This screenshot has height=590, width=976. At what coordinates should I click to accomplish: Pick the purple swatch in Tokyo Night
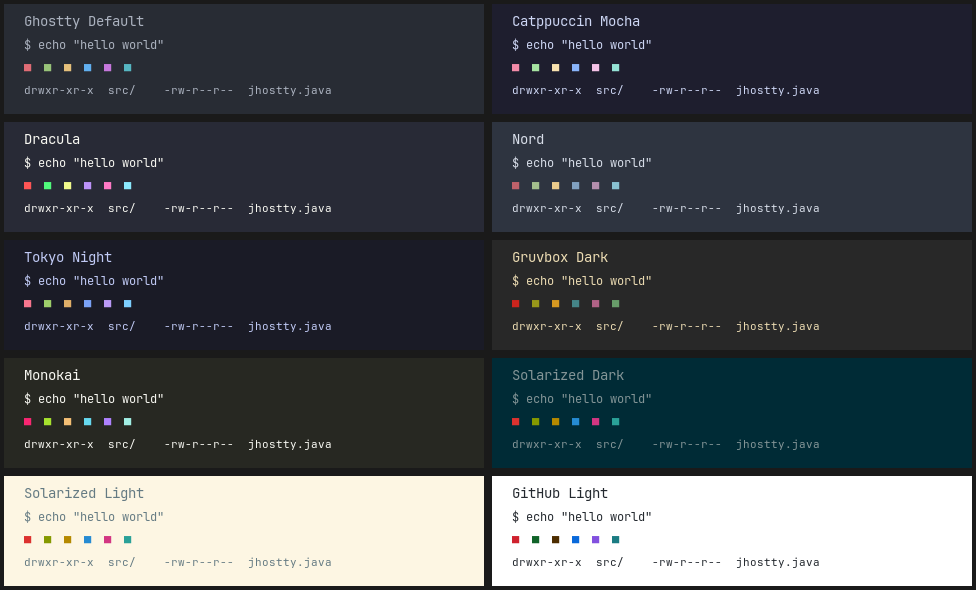pyautogui.click(x=108, y=304)
